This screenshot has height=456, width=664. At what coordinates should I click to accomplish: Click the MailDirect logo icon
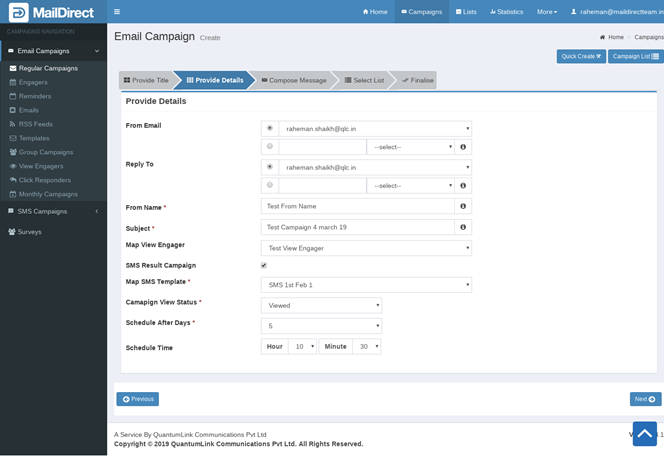point(16,12)
